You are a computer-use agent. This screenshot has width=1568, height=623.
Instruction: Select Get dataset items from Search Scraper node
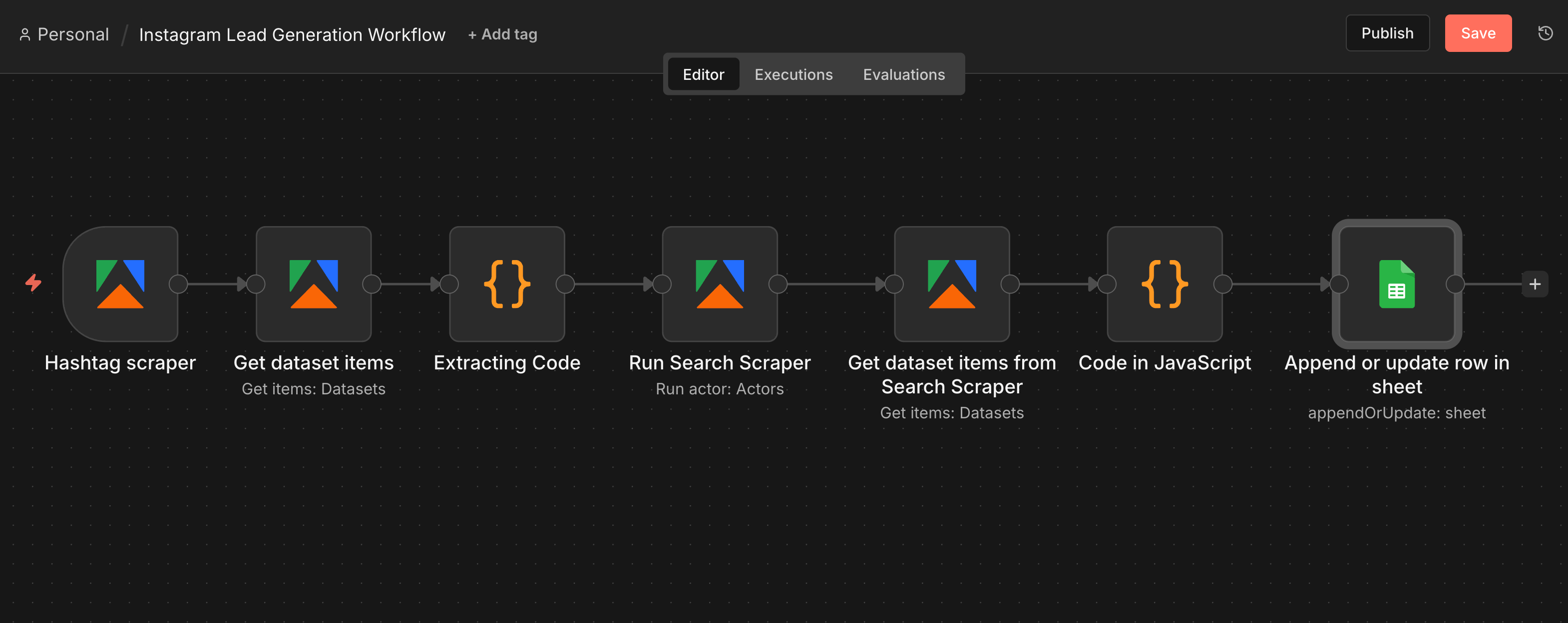951,284
